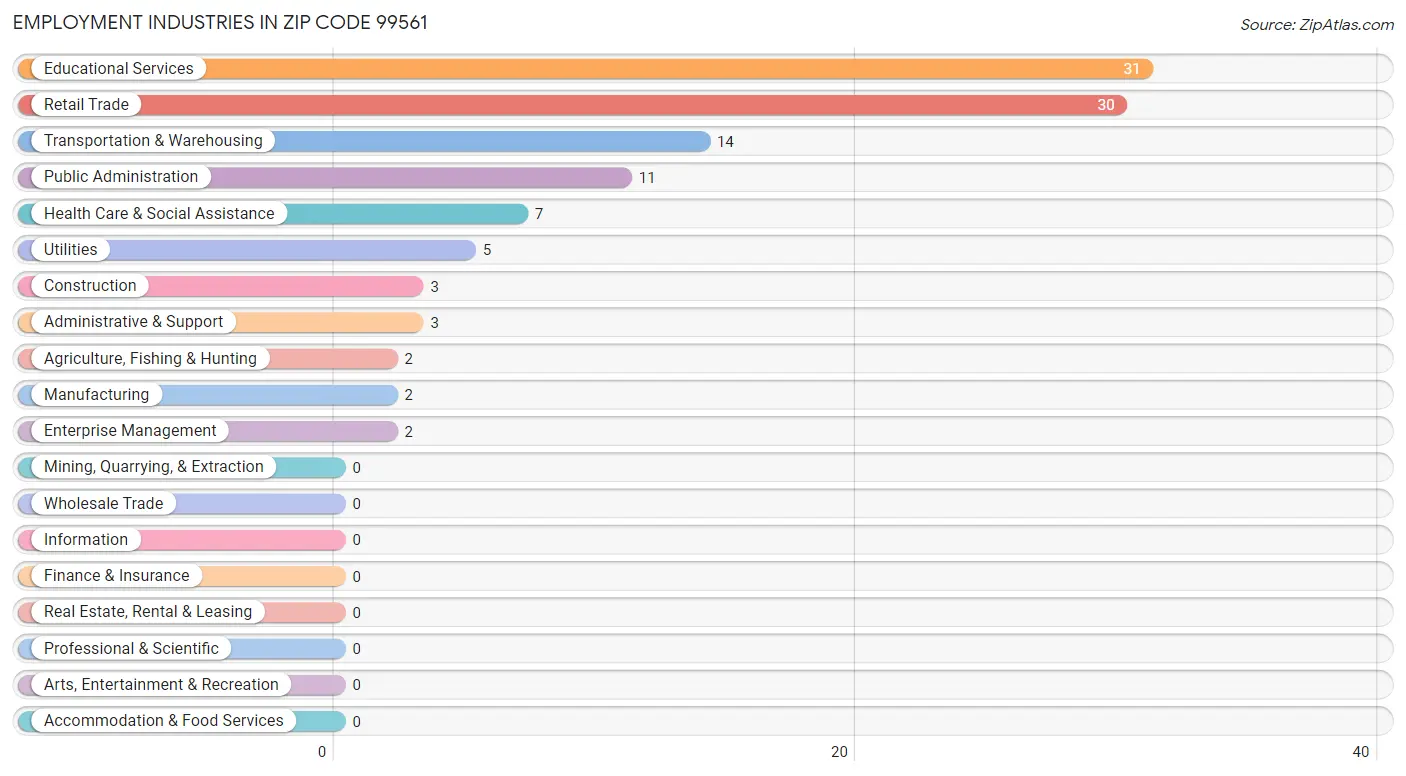The image size is (1406, 776).
Task: Select the Retail Trade label
Action: [86, 105]
